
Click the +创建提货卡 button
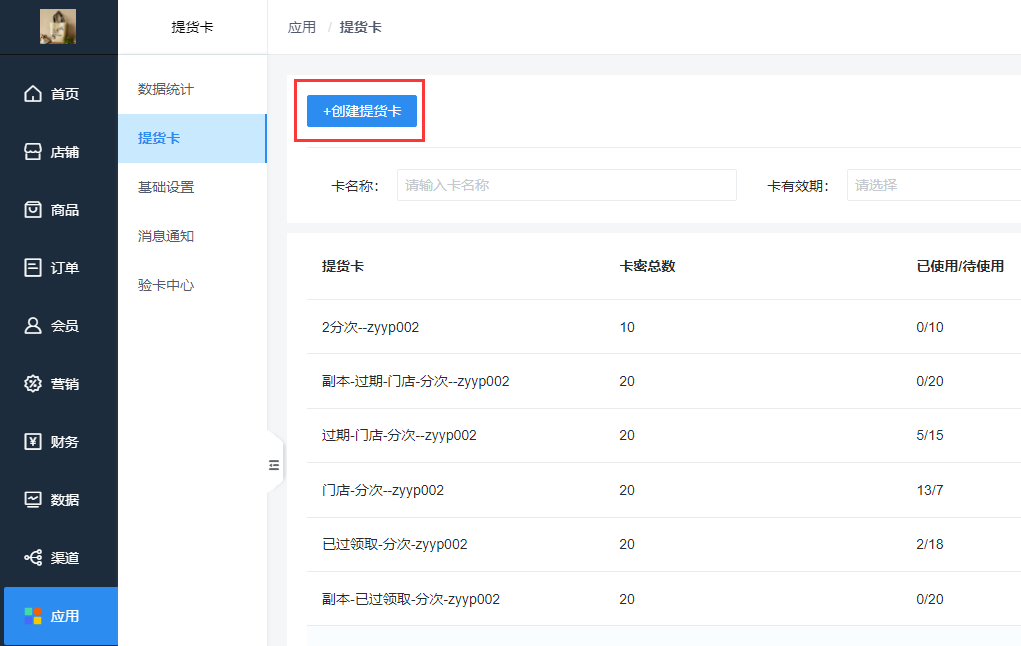(361, 111)
